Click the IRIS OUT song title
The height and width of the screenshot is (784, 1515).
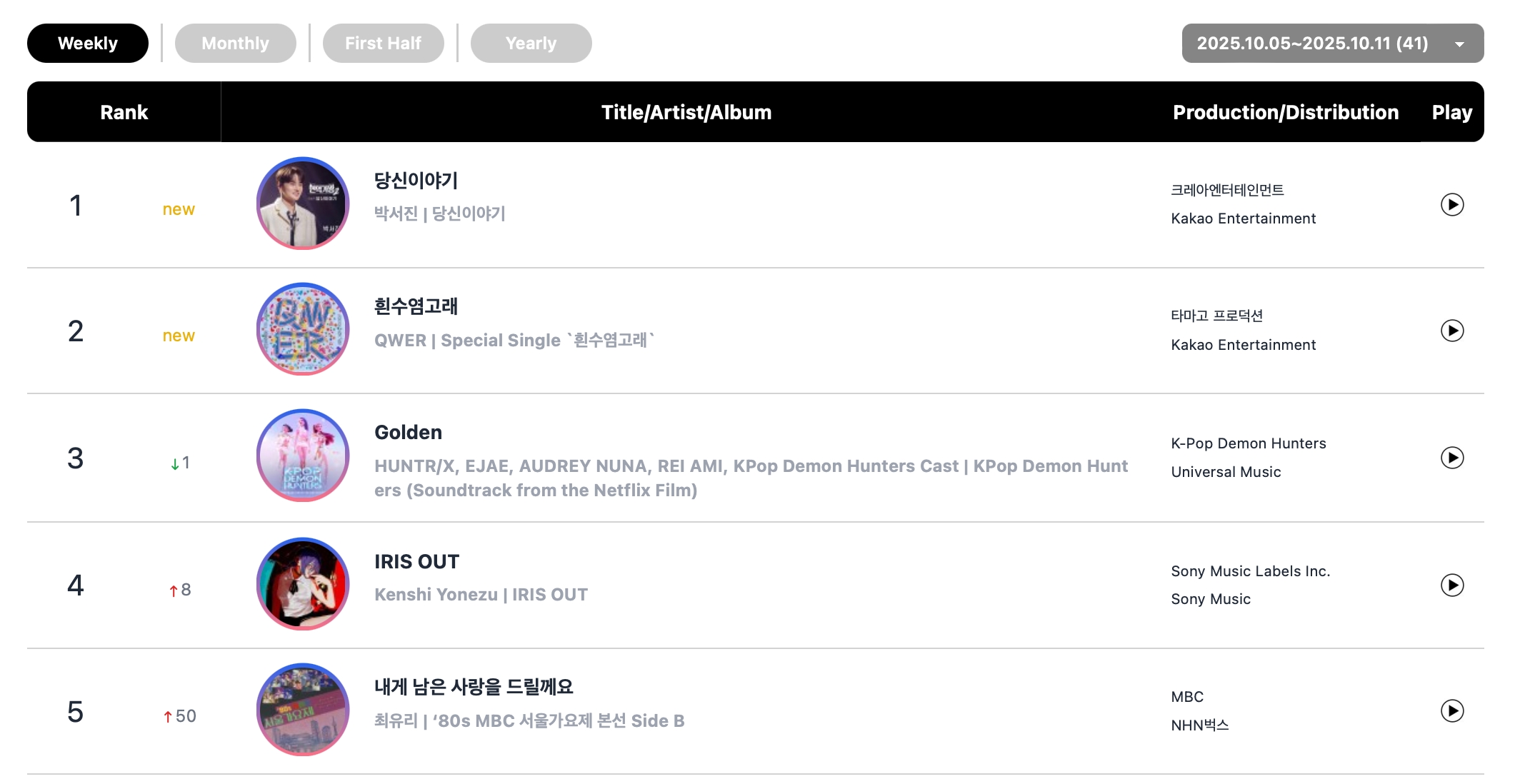click(x=416, y=562)
